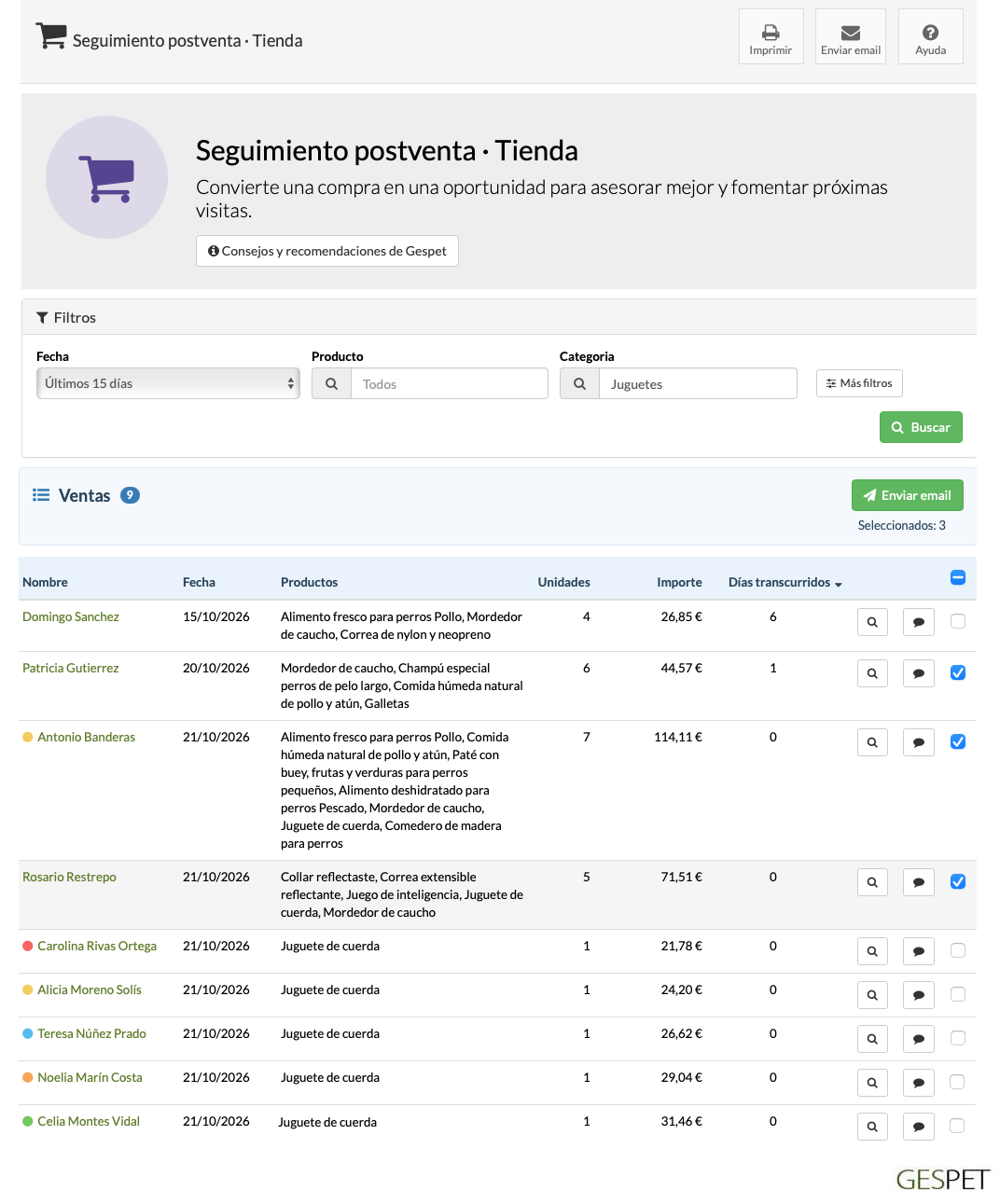Open comment bubble for Carolina Rivas Ortega
This screenshot has height=1204, width=1000.
(919, 951)
